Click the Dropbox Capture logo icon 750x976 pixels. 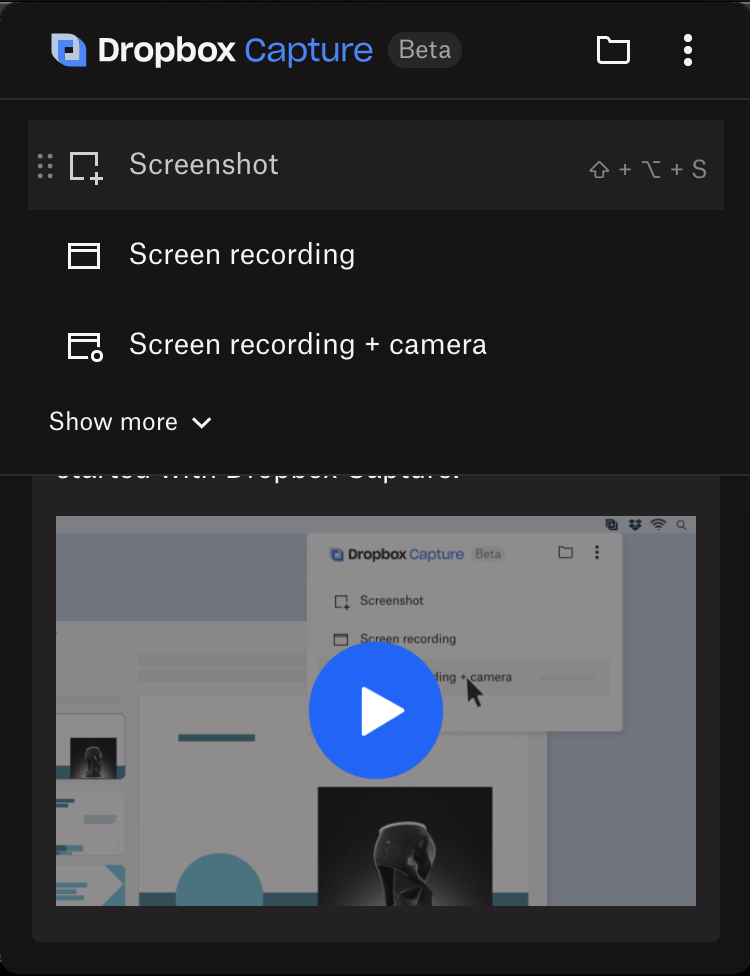click(68, 50)
